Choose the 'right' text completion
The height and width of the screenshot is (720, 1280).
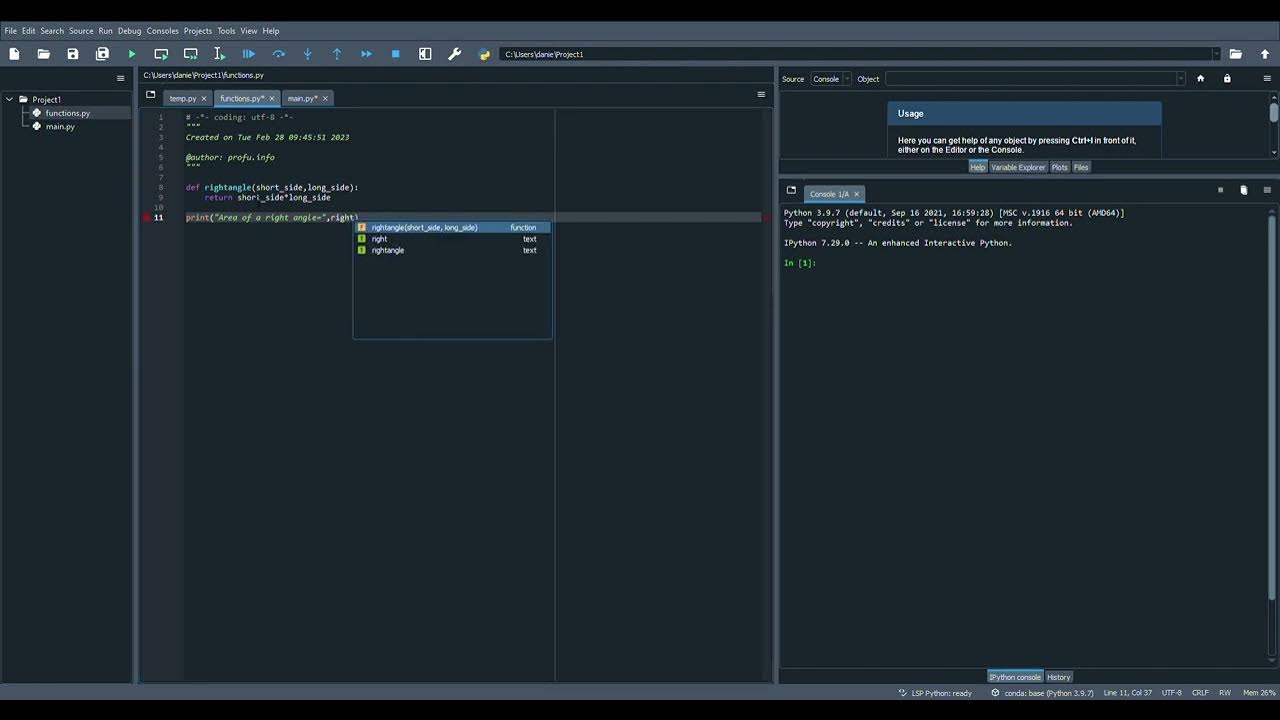[x=452, y=239]
